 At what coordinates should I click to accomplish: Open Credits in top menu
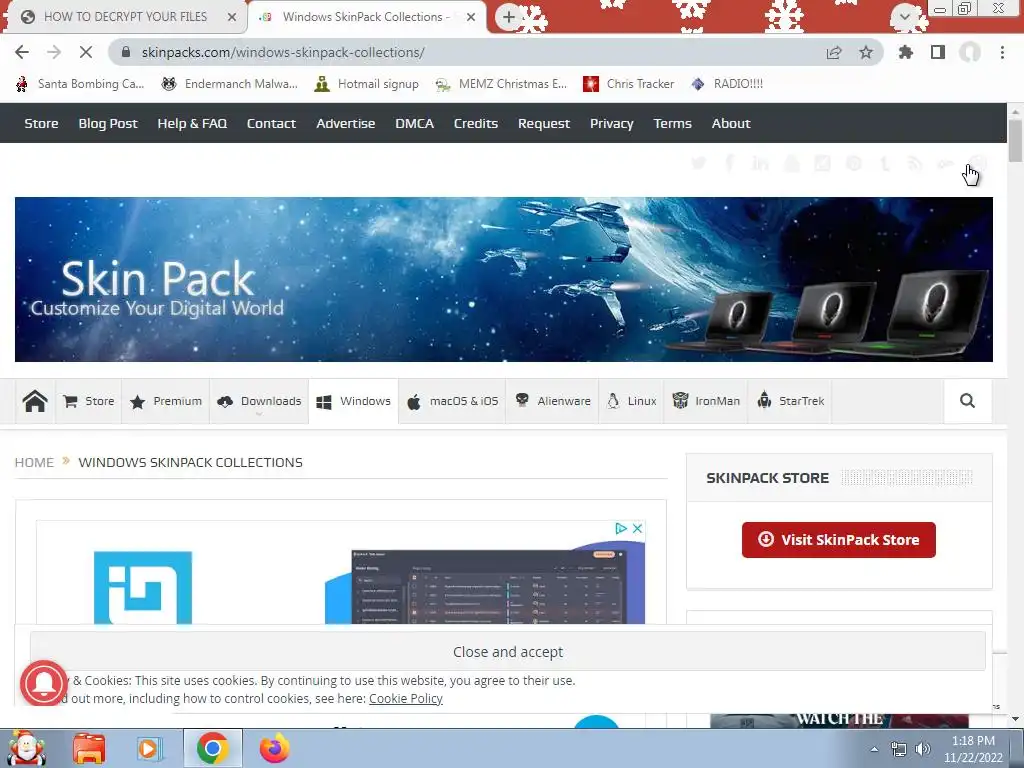coord(475,123)
